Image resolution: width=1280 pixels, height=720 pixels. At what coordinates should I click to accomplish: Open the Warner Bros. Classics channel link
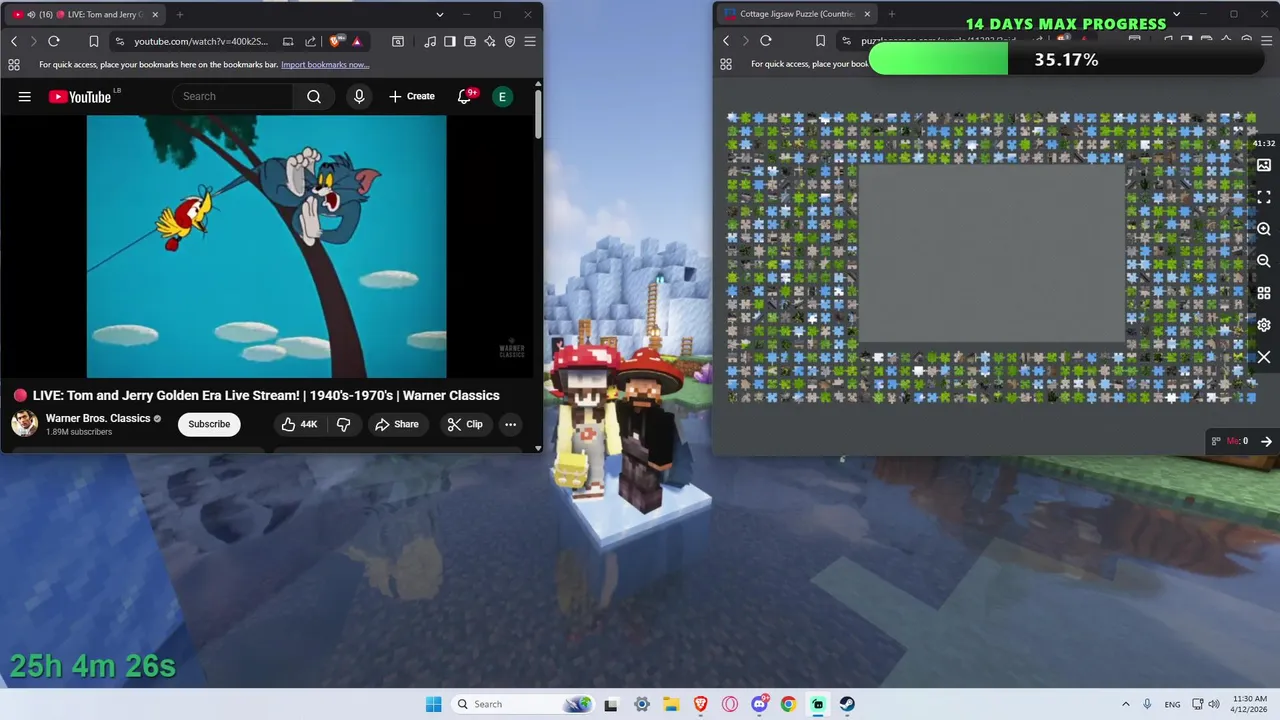point(98,418)
